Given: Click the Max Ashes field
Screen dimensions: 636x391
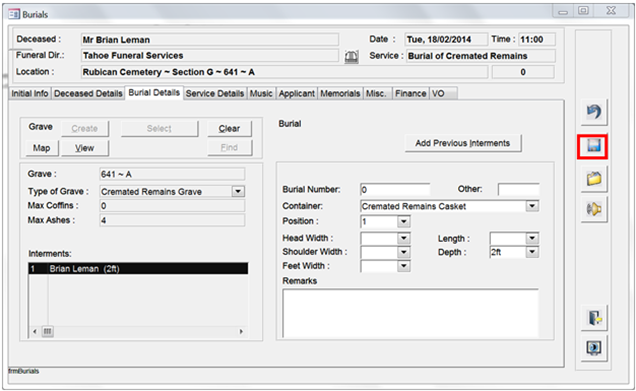Looking at the screenshot, I should [172, 220].
